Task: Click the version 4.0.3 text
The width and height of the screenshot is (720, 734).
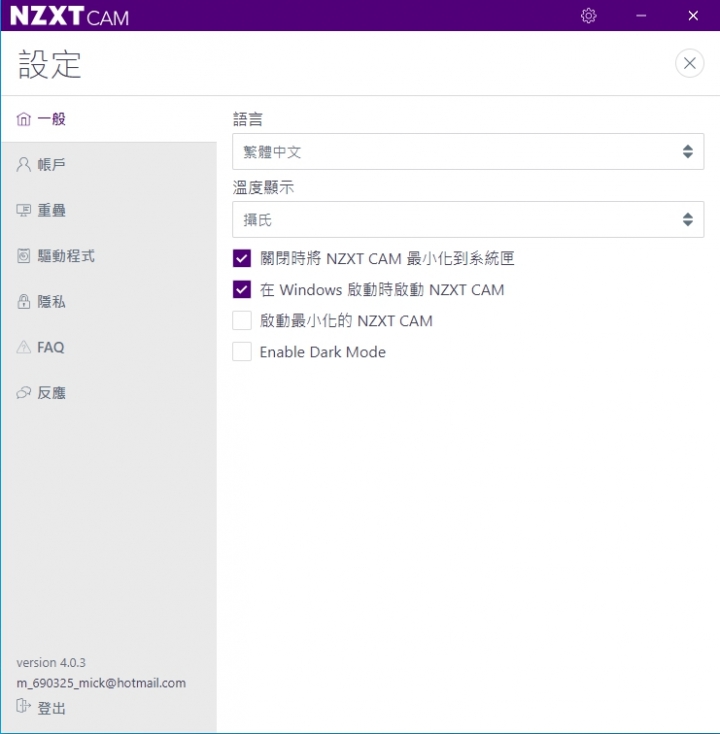Action: pos(51,662)
